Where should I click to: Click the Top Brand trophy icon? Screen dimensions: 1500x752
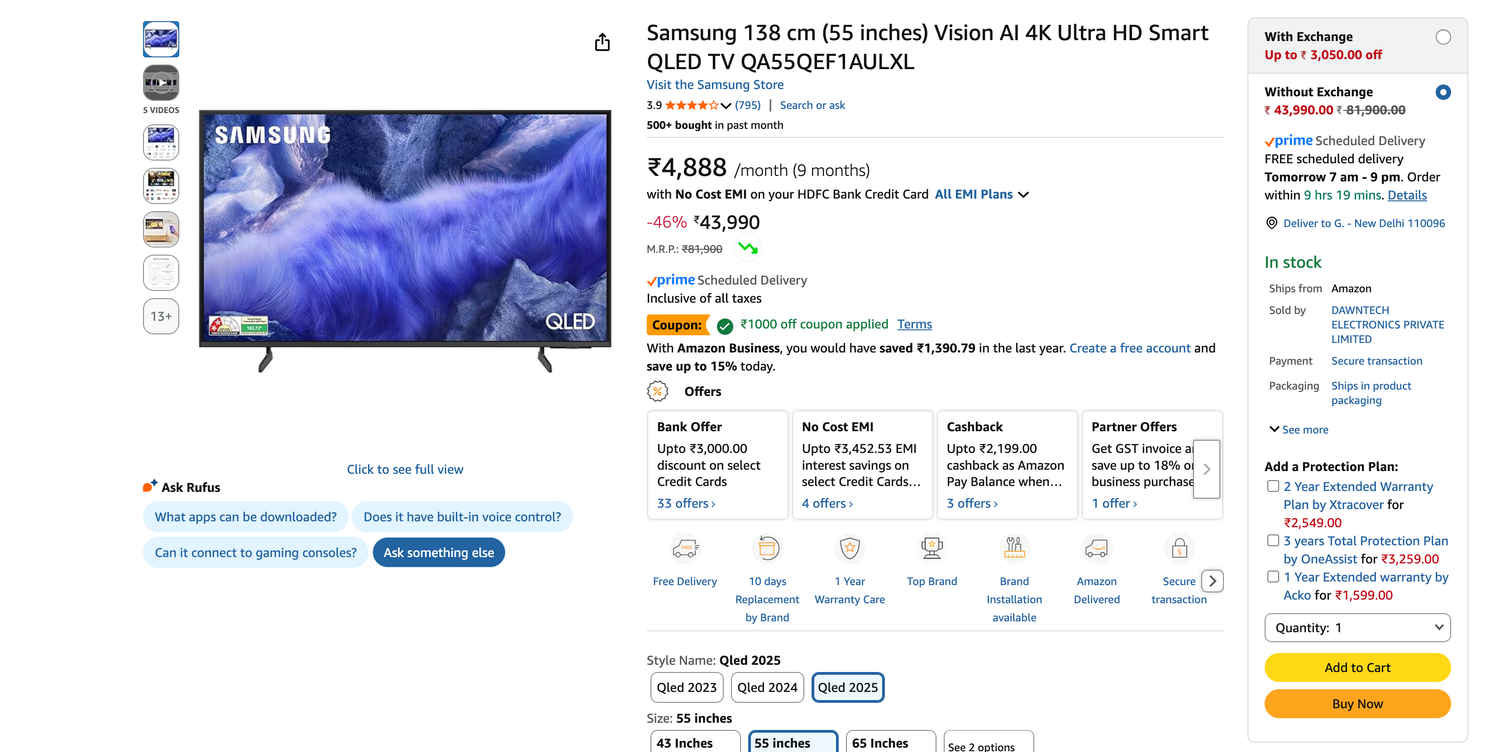tap(932, 549)
